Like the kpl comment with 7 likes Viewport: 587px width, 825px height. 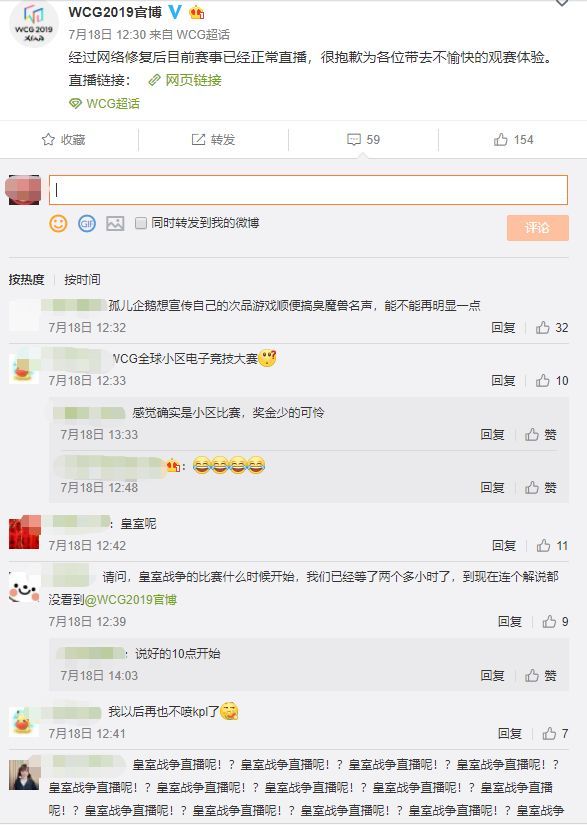555,733
